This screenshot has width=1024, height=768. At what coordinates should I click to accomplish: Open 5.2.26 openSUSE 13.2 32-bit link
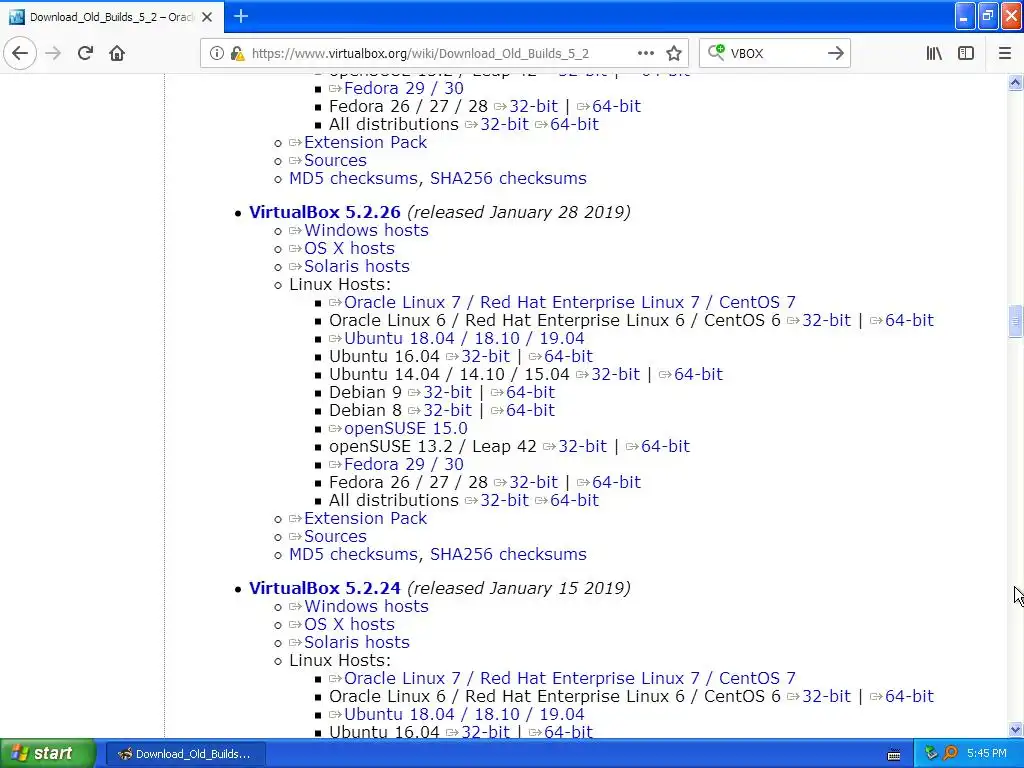tap(583, 446)
